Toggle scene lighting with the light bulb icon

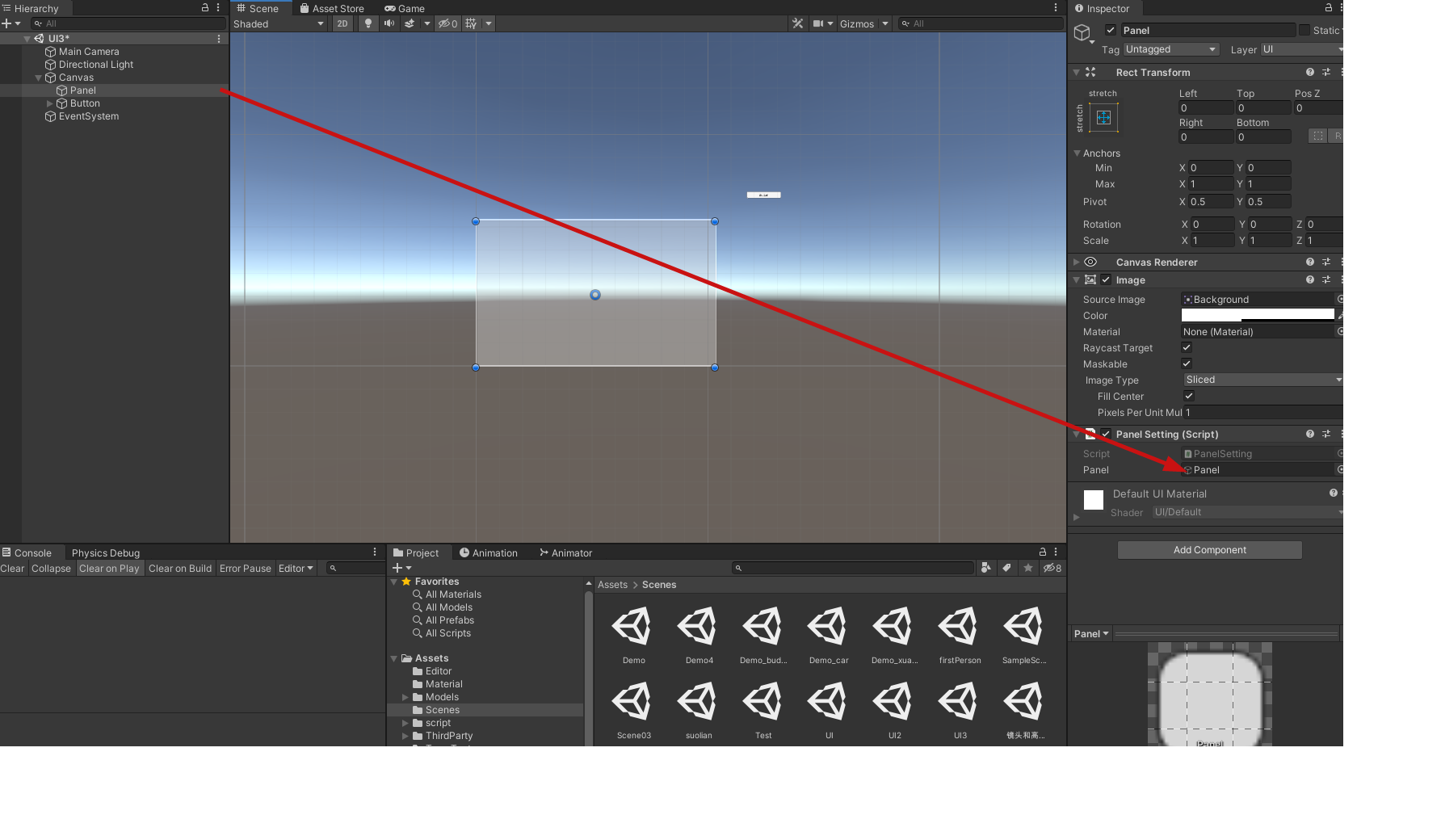click(368, 23)
